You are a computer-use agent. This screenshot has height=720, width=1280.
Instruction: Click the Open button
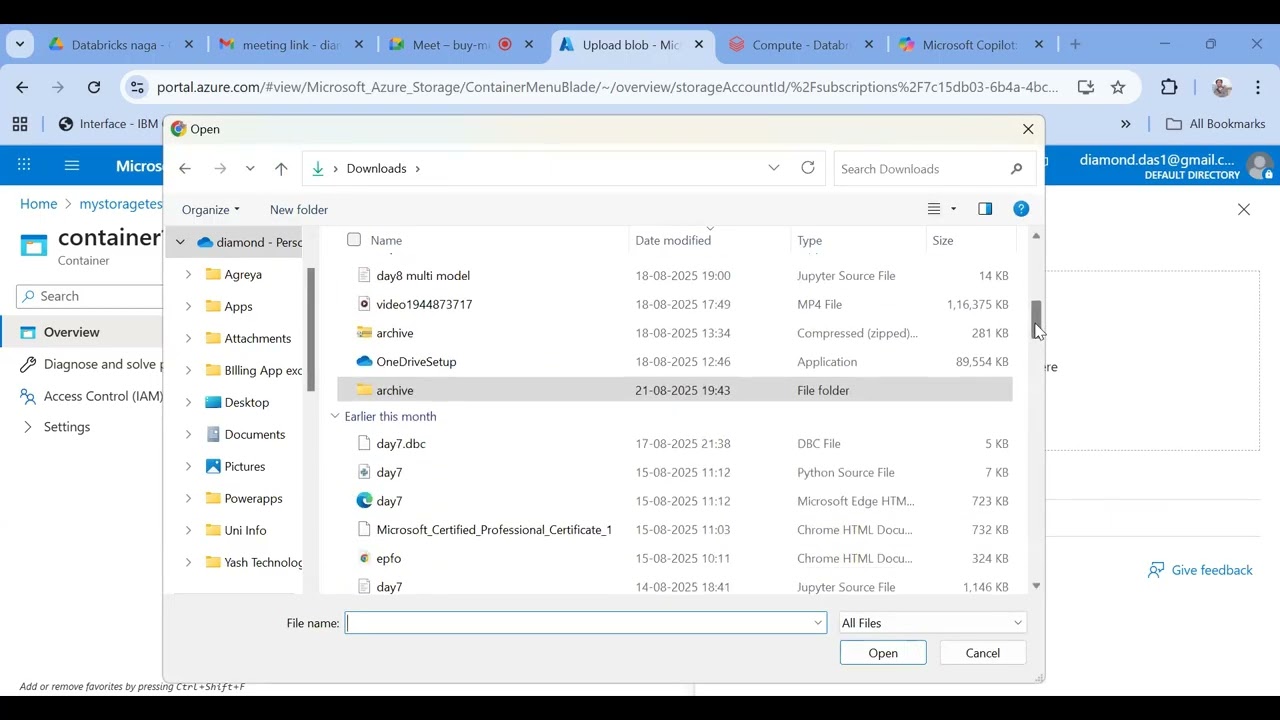coord(883,653)
